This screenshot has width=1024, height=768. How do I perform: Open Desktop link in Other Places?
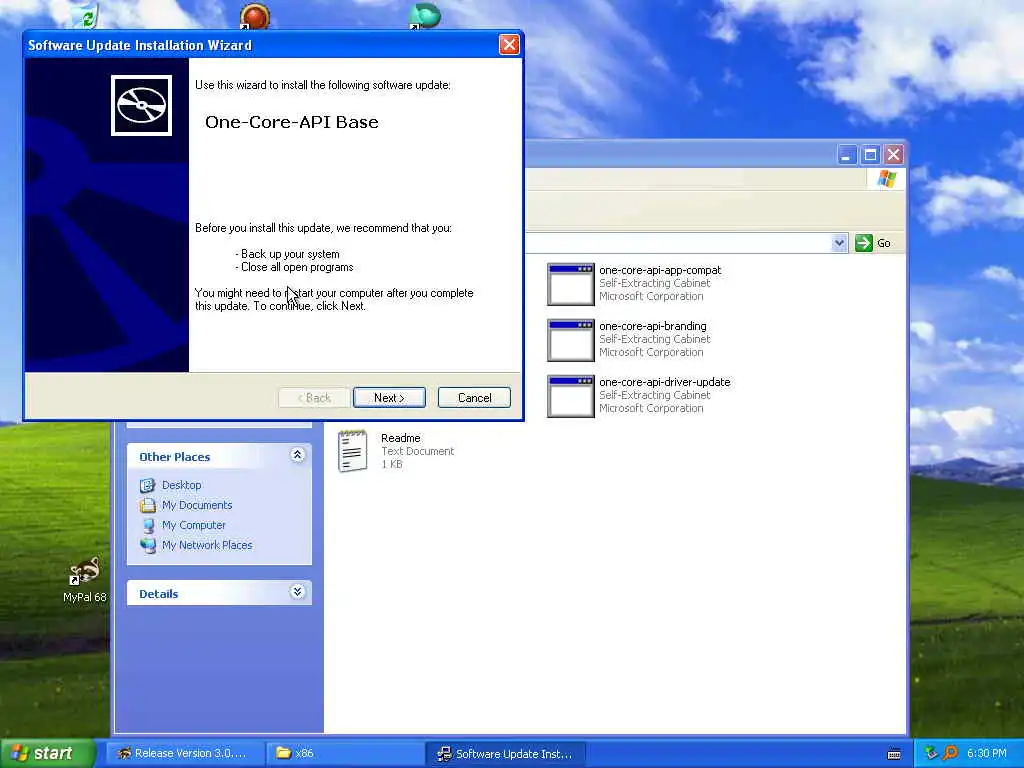(182, 485)
